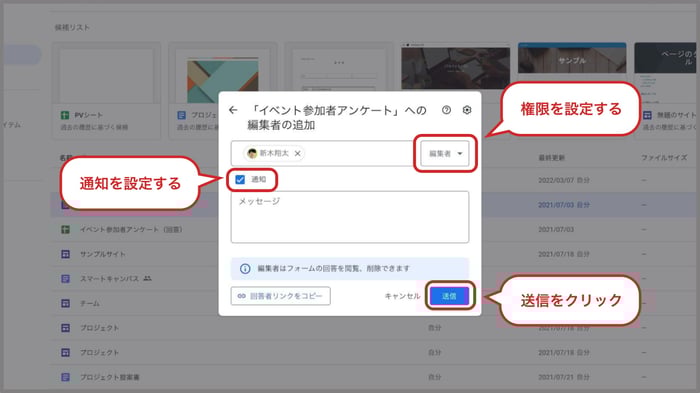Click the 新木翔太 avatar chip
The width and height of the screenshot is (700, 393).
274,153
